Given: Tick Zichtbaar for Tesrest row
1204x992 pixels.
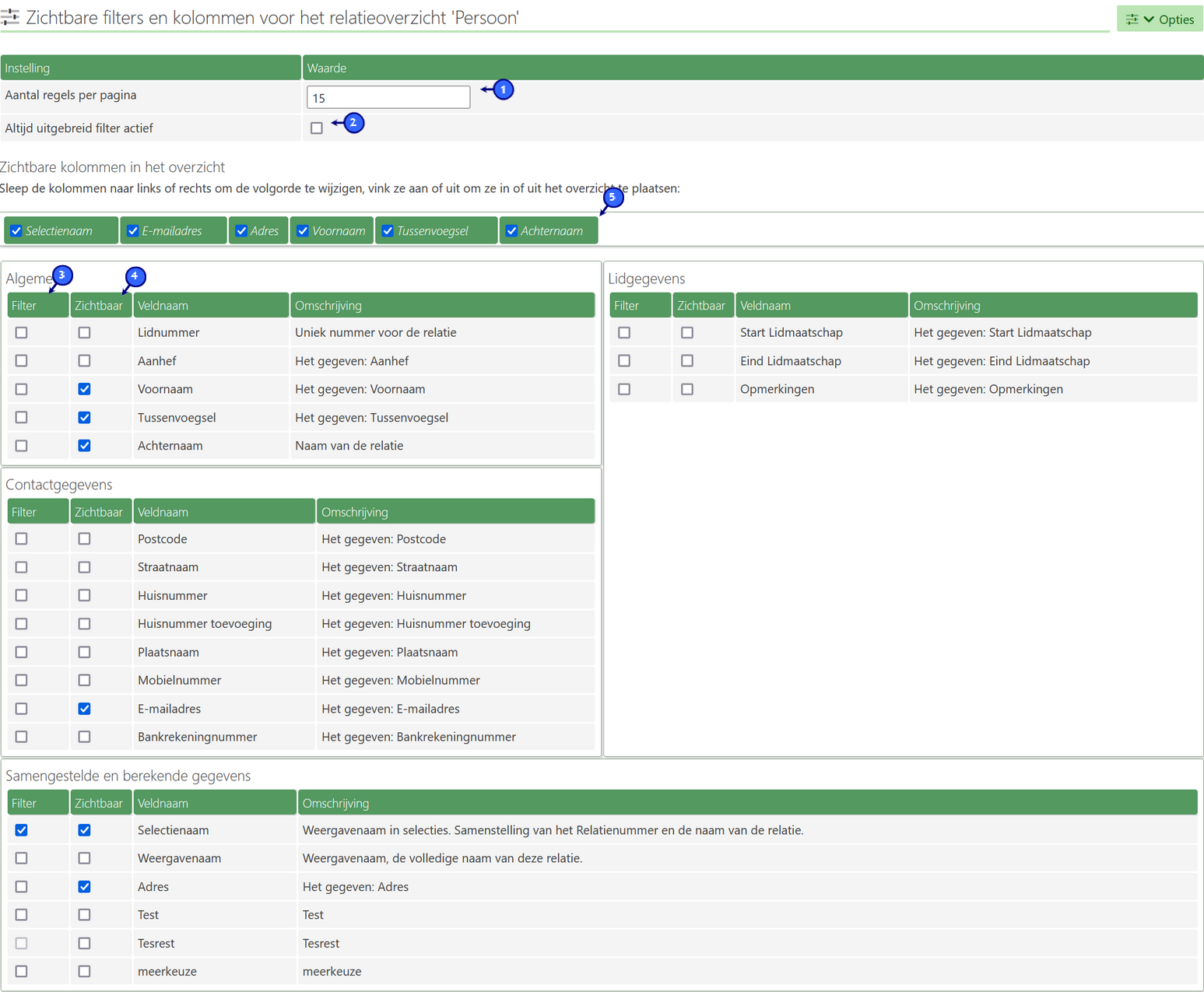Looking at the screenshot, I should [x=84, y=943].
